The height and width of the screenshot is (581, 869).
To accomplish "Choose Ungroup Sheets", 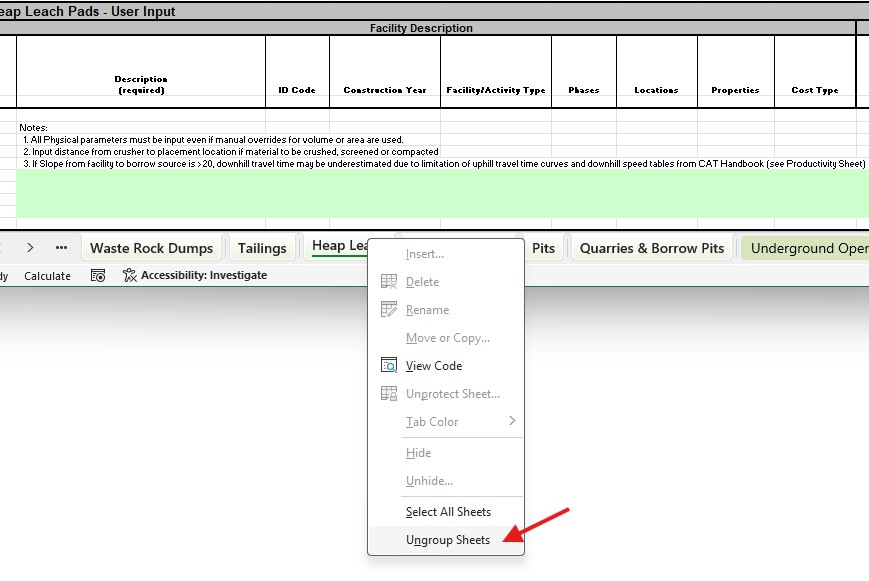I will [448, 540].
